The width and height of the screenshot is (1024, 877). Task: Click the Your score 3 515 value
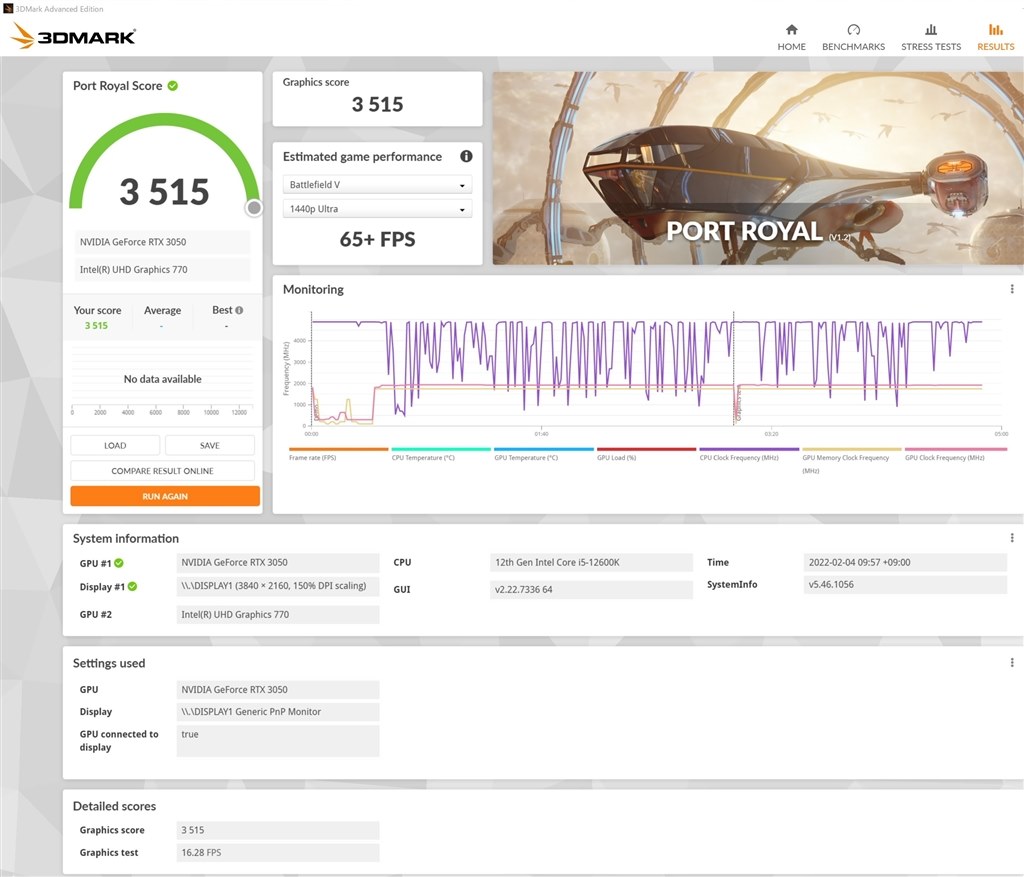96,325
